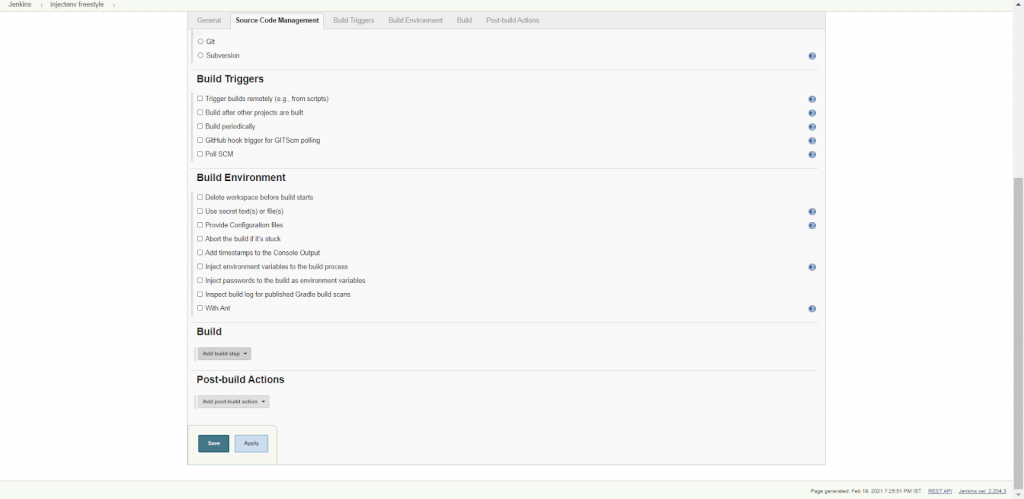Open help for Subversion option

click(812, 56)
